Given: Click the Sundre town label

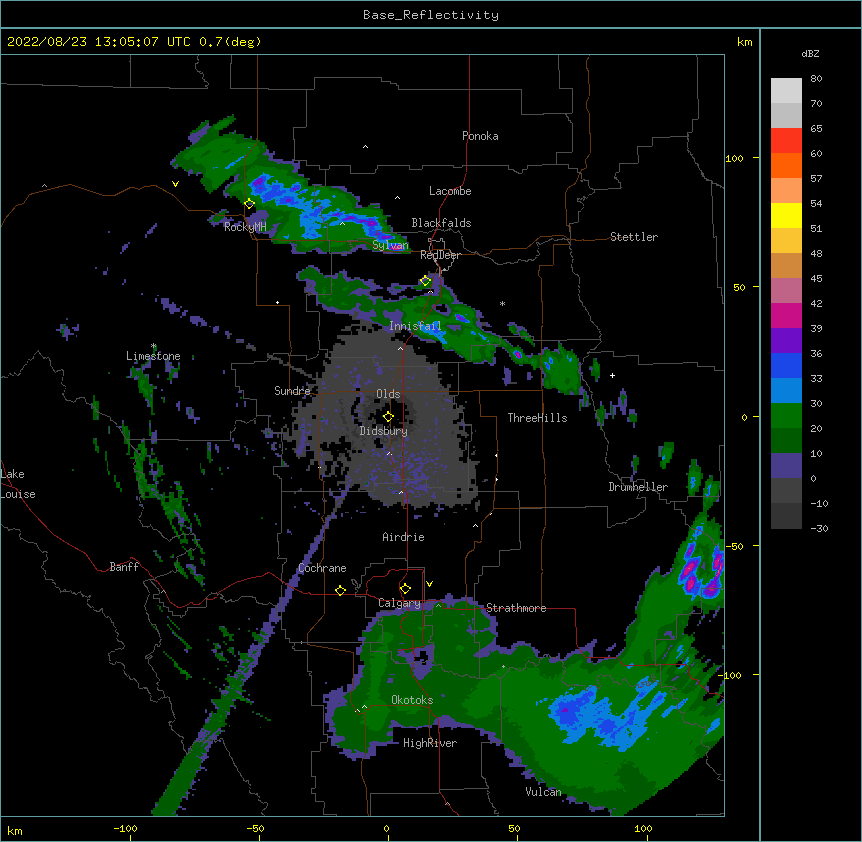Looking at the screenshot, I should click(292, 391).
